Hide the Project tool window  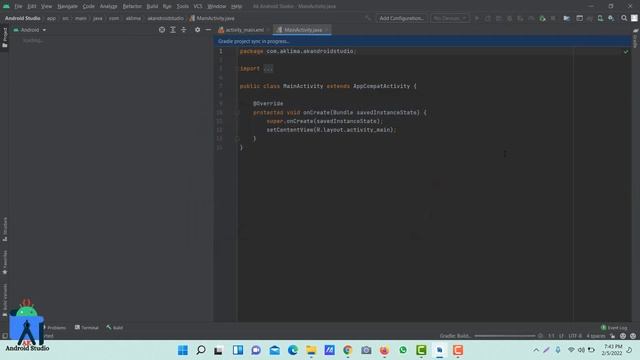pyautogui.click(x=208, y=30)
